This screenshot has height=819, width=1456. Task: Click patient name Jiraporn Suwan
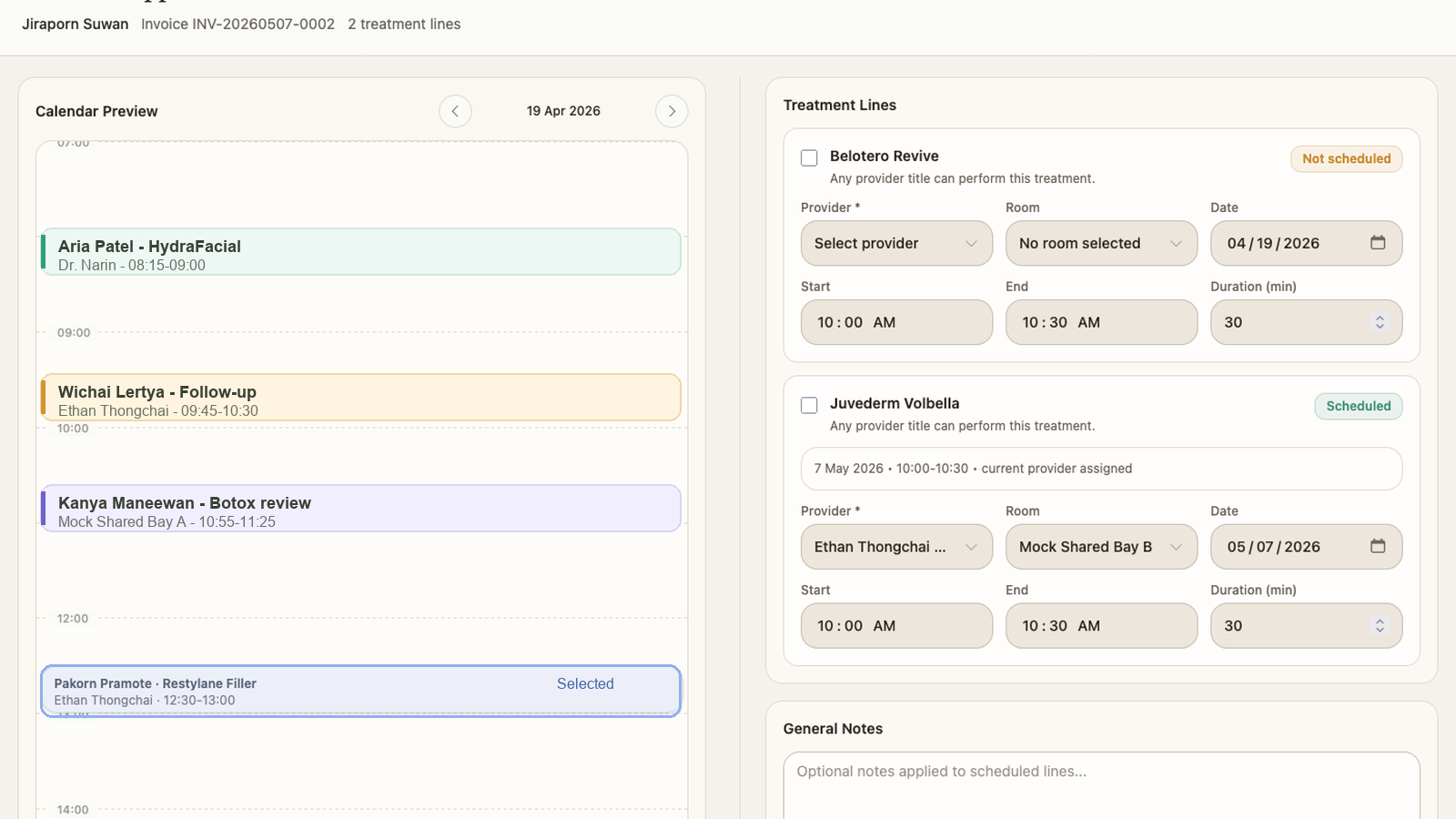click(76, 24)
